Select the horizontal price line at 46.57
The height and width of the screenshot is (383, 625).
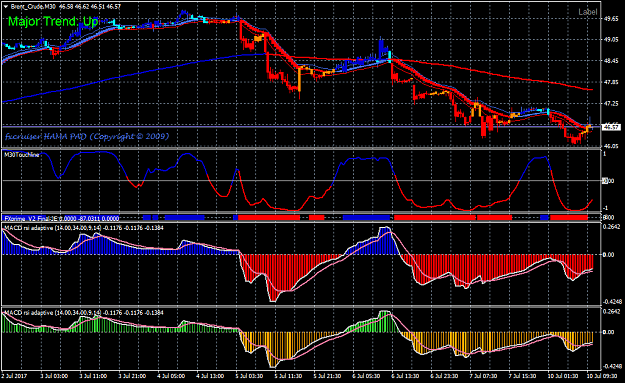point(301,127)
